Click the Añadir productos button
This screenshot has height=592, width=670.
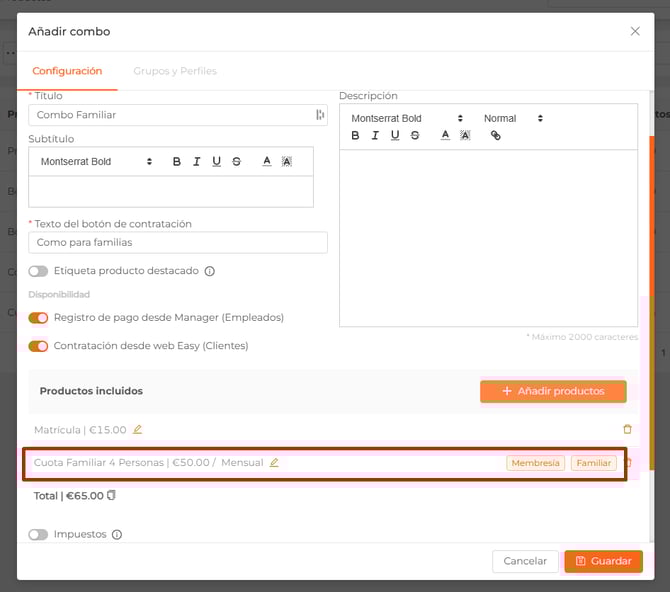click(x=553, y=391)
